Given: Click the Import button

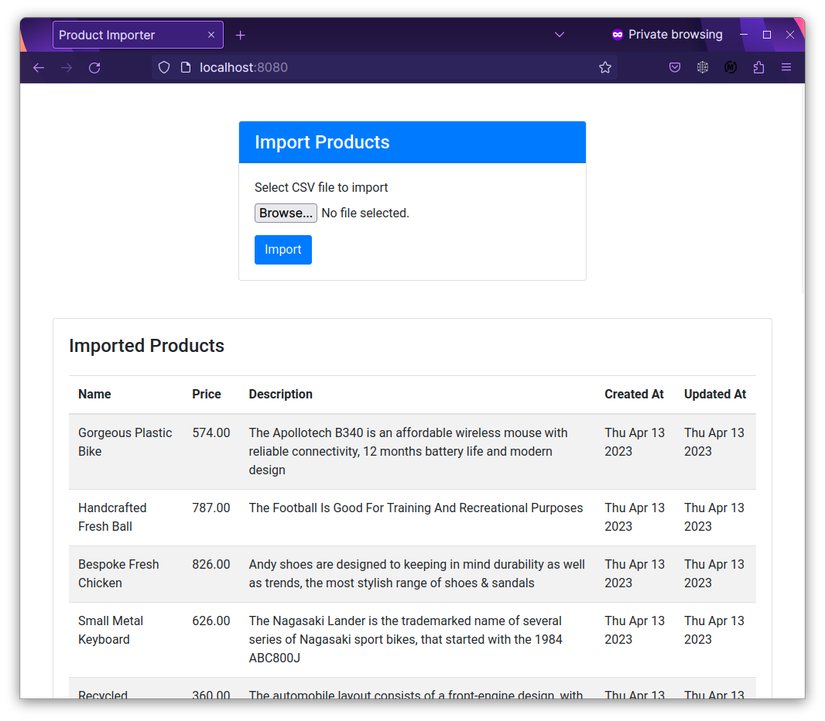Looking at the screenshot, I should [283, 249].
